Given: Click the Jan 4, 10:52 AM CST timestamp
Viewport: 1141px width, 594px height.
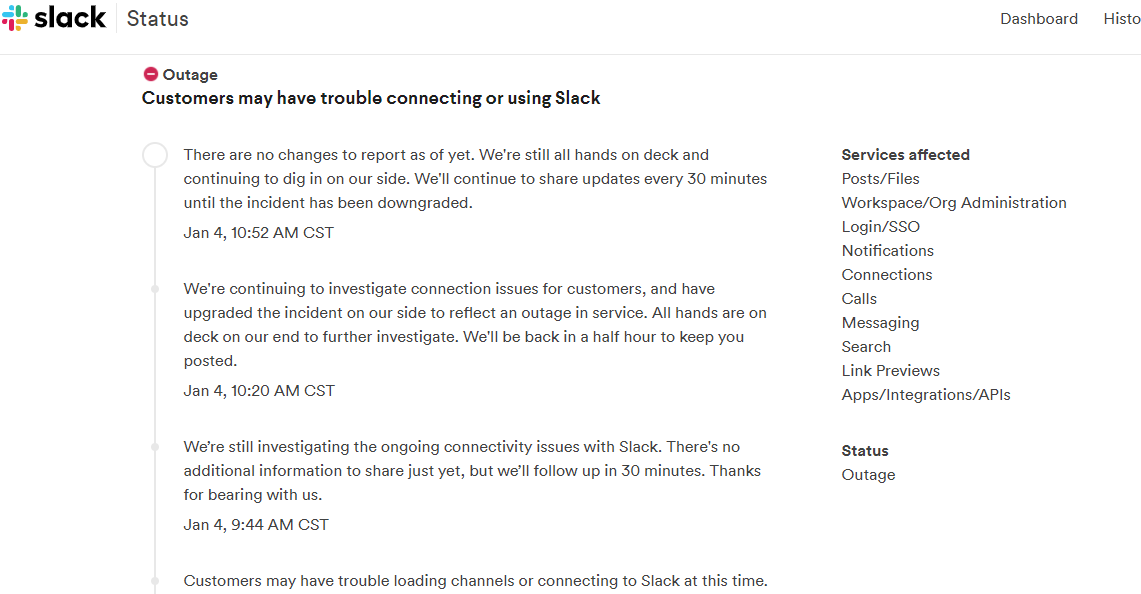Looking at the screenshot, I should 259,233.
